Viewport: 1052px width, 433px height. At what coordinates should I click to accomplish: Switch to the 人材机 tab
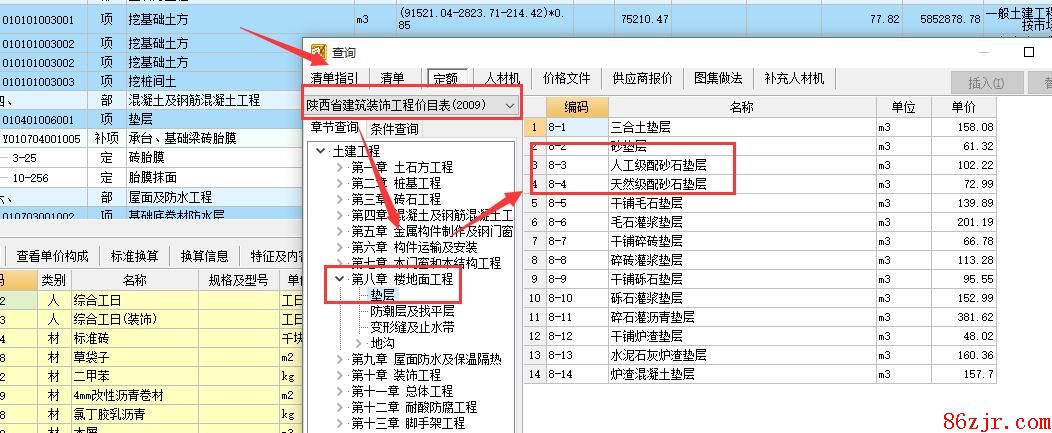pos(502,78)
